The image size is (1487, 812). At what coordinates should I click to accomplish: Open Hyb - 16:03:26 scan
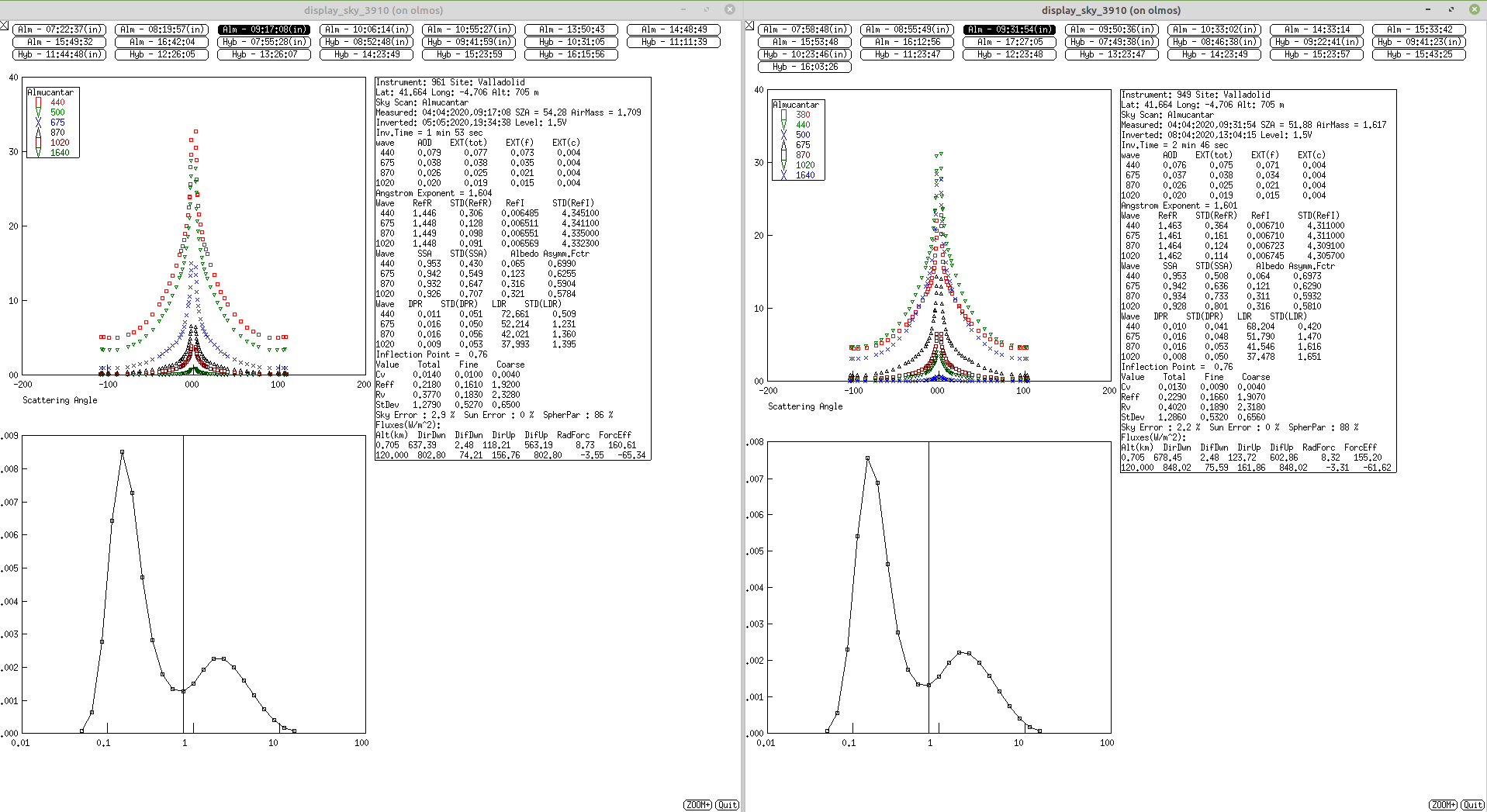click(x=805, y=67)
